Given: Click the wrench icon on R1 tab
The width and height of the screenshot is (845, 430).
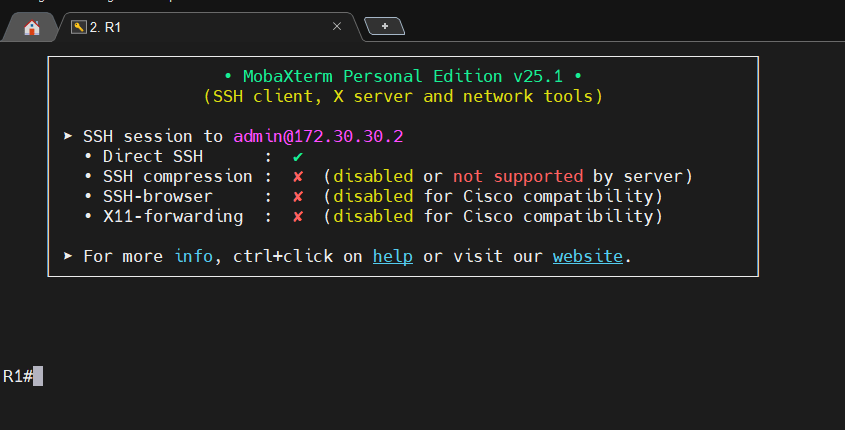Looking at the screenshot, I should tap(79, 27).
